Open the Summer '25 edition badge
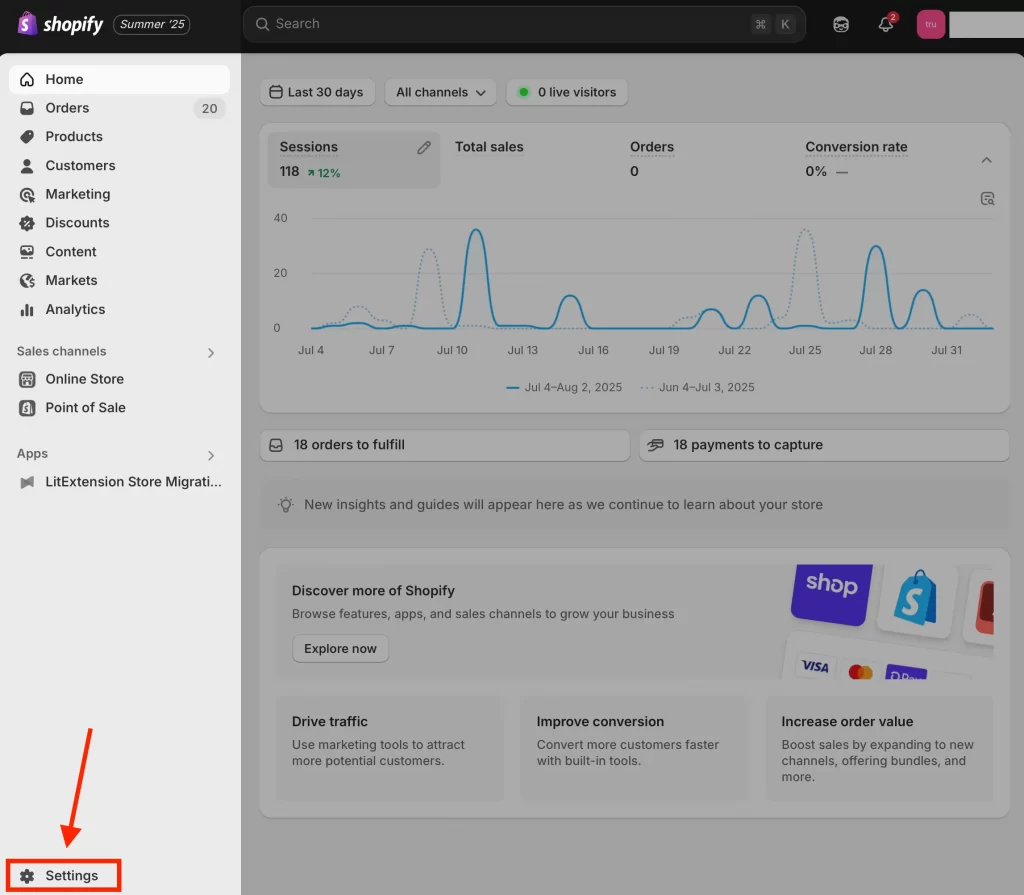 (152, 24)
